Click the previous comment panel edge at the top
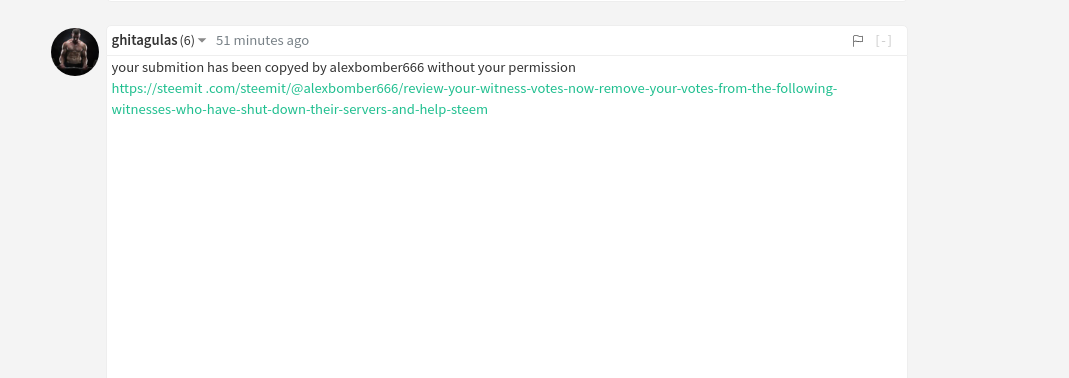The image size is (1069, 378). click(507, 1)
